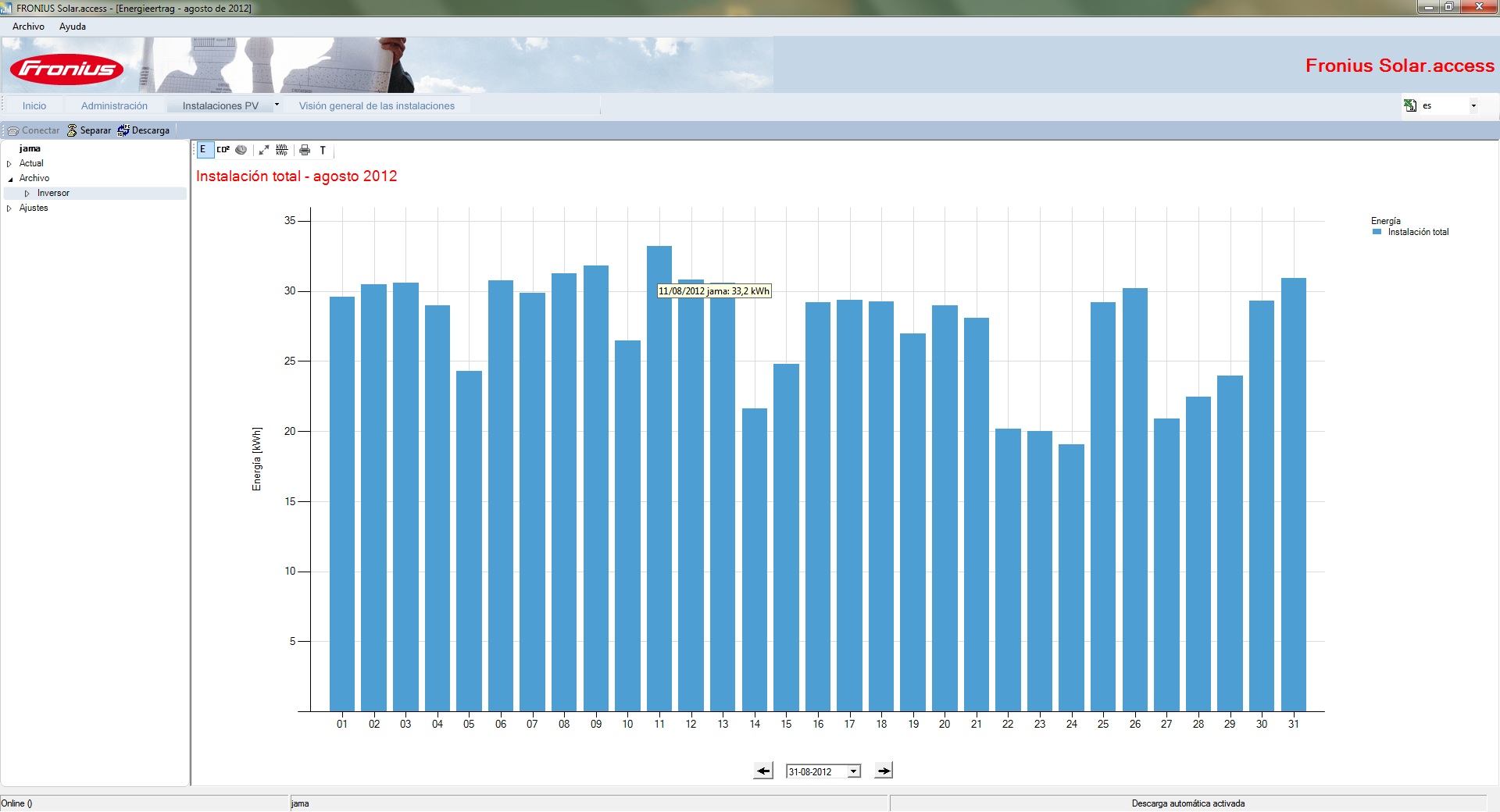The width and height of the screenshot is (1500, 812).
Task: Switch to the Administración tab
Action: point(114,106)
